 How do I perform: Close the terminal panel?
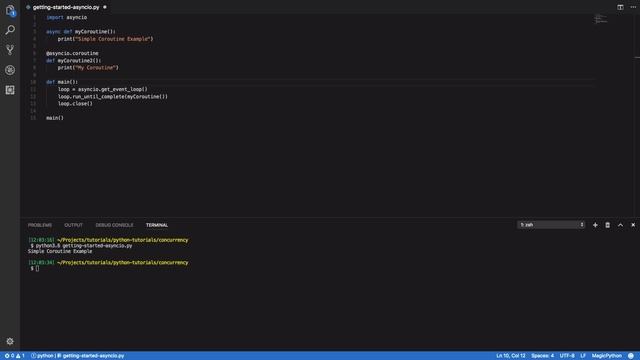pos(633,225)
